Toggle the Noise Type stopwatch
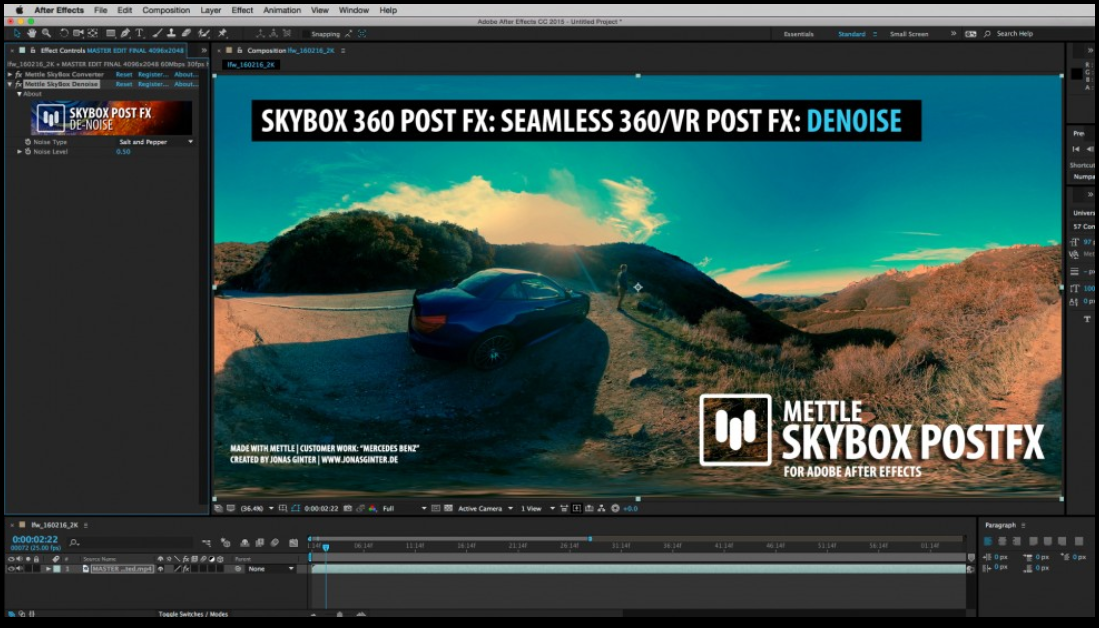Viewport: 1099px width, 628px height. 28,142
